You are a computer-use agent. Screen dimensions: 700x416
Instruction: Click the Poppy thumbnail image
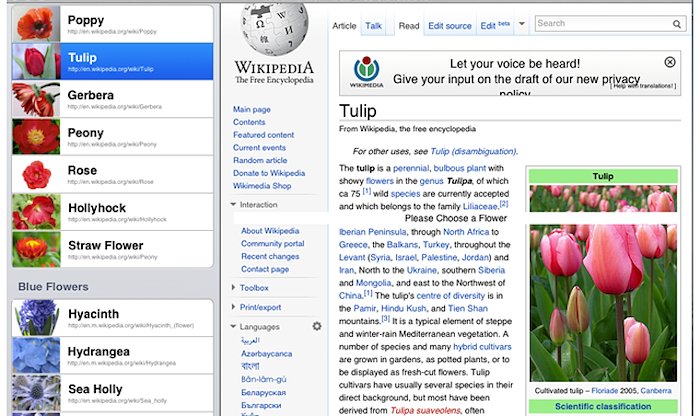[x=36, y=24]
